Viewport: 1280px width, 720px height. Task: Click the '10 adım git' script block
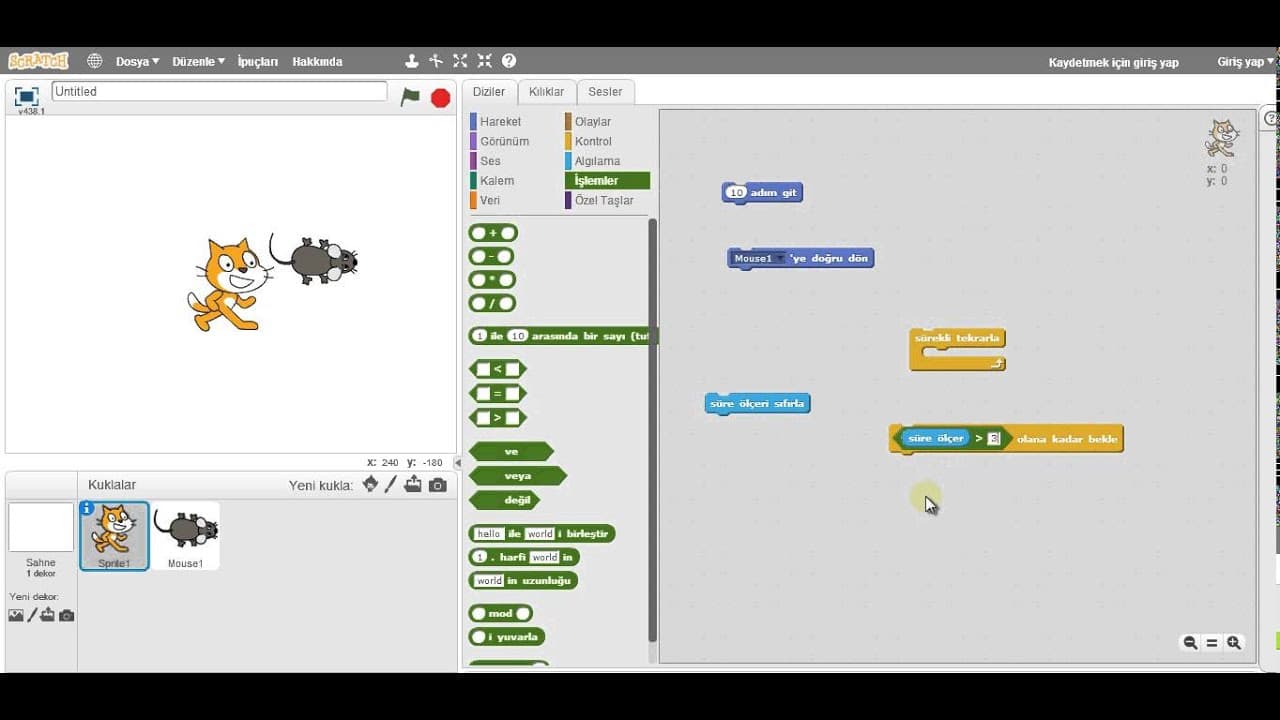point(762,192)
